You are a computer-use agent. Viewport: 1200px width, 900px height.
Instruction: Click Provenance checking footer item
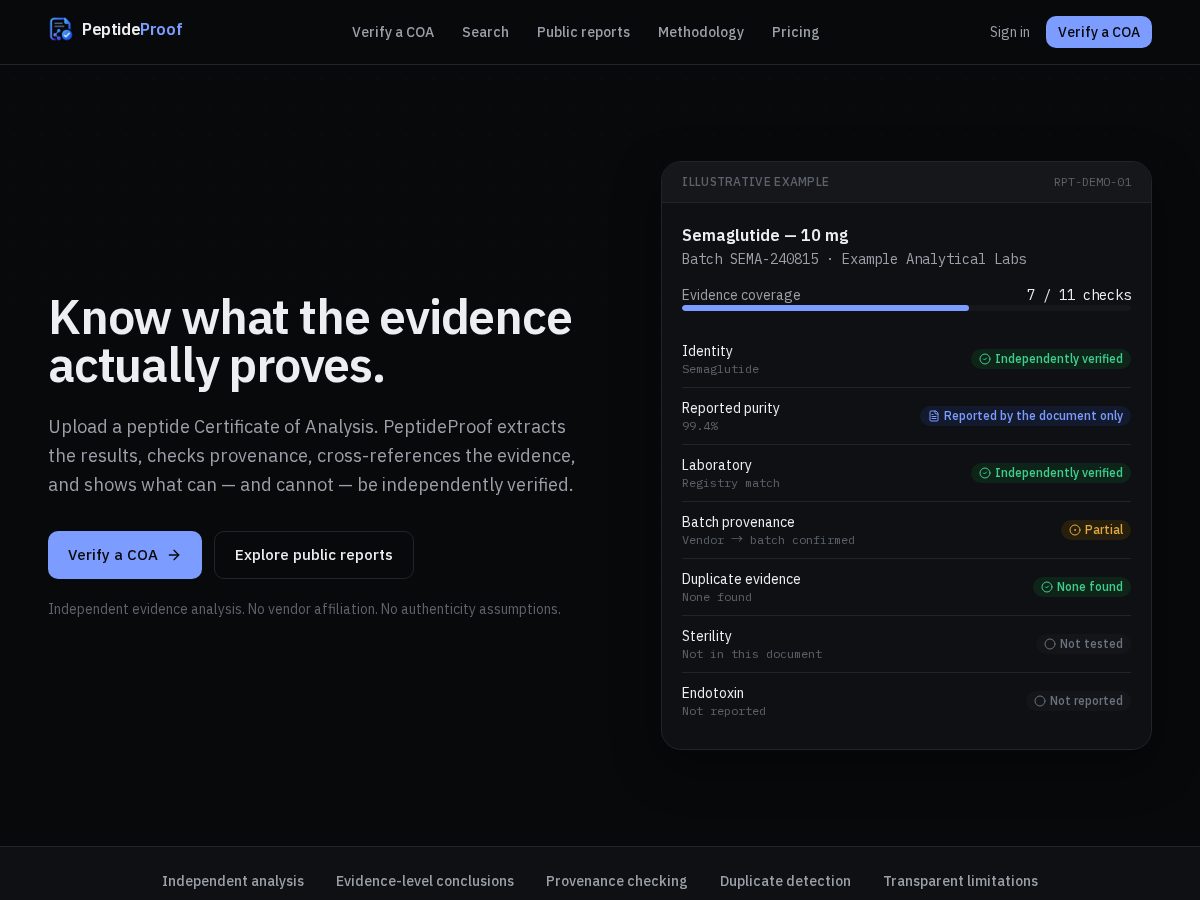click(617, 881)
